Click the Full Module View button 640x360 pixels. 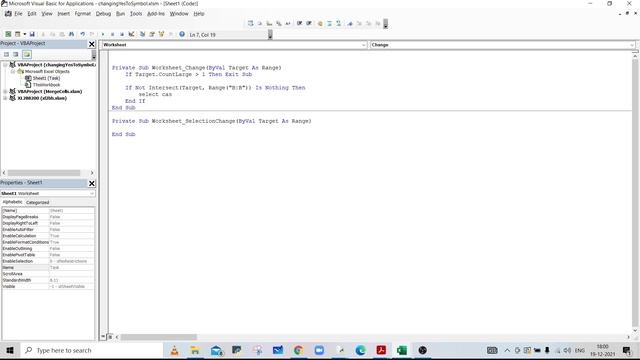(x=110, y=337)
